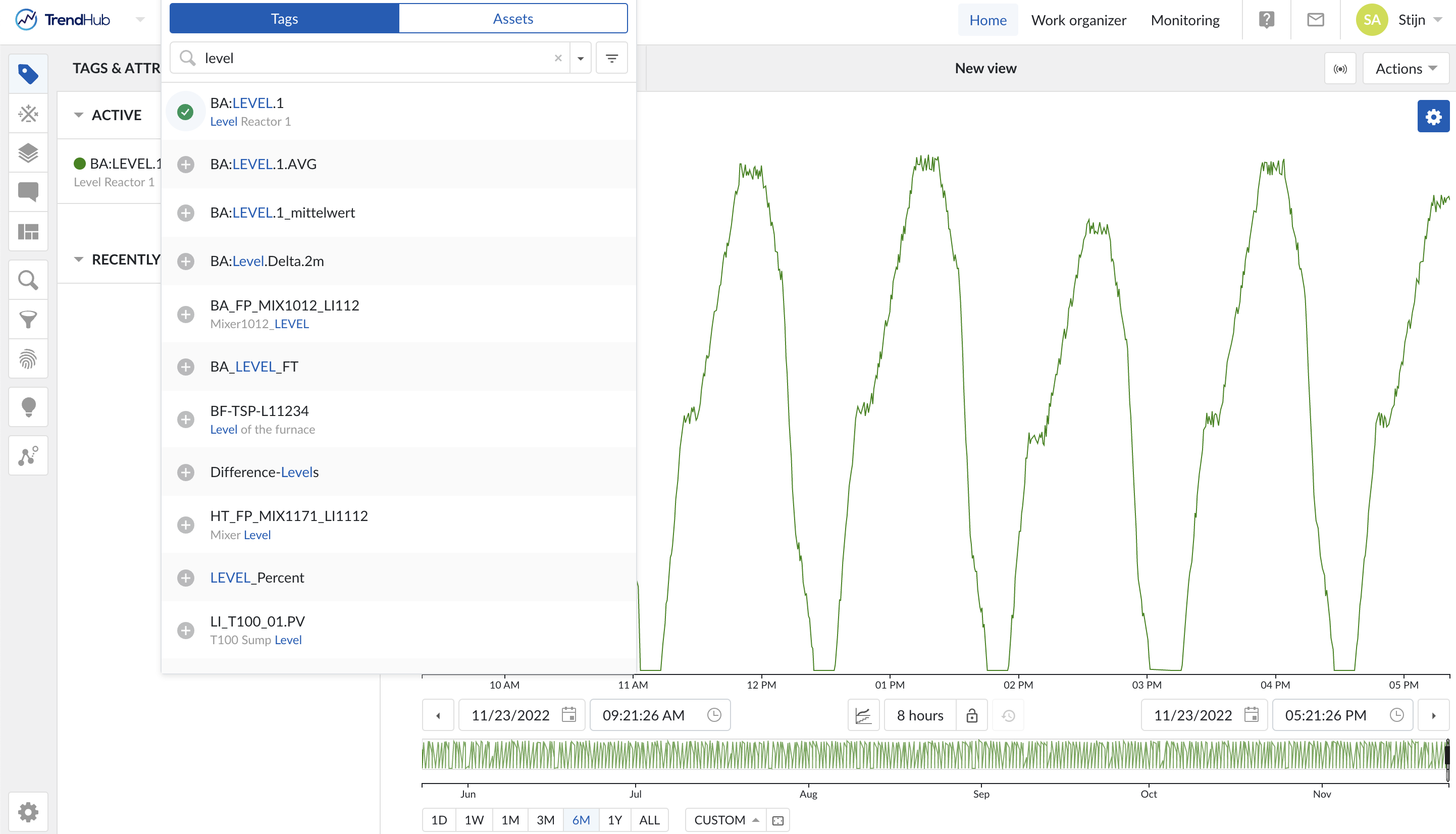Viewport: 1456px width, 834px height.
Task: Deselect the checked BA:LEVEL.1 tag
Action: pos(185,112)
